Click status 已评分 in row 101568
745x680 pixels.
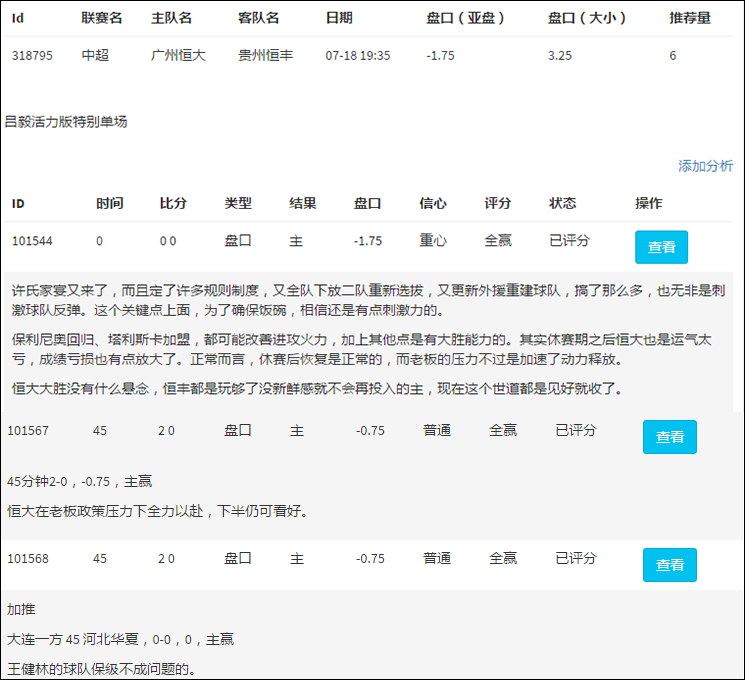tap(575, 558)
